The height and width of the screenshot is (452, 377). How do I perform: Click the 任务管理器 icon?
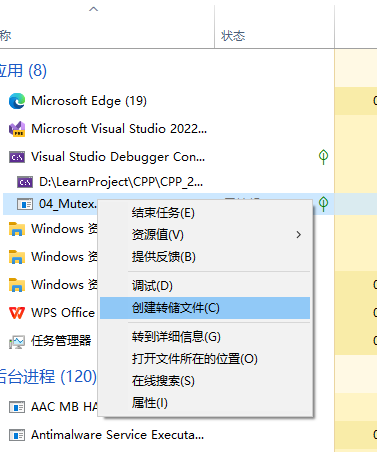coord(17,341)
